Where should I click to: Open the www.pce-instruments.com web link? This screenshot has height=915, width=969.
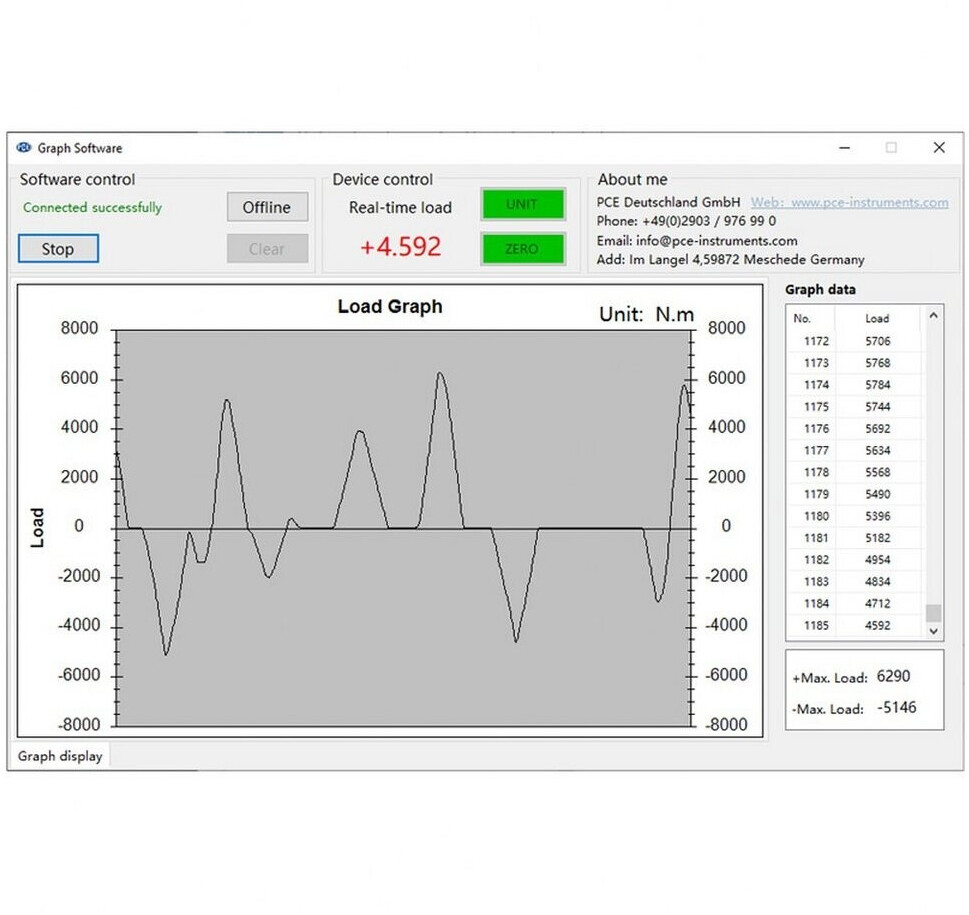coord(849,202)
